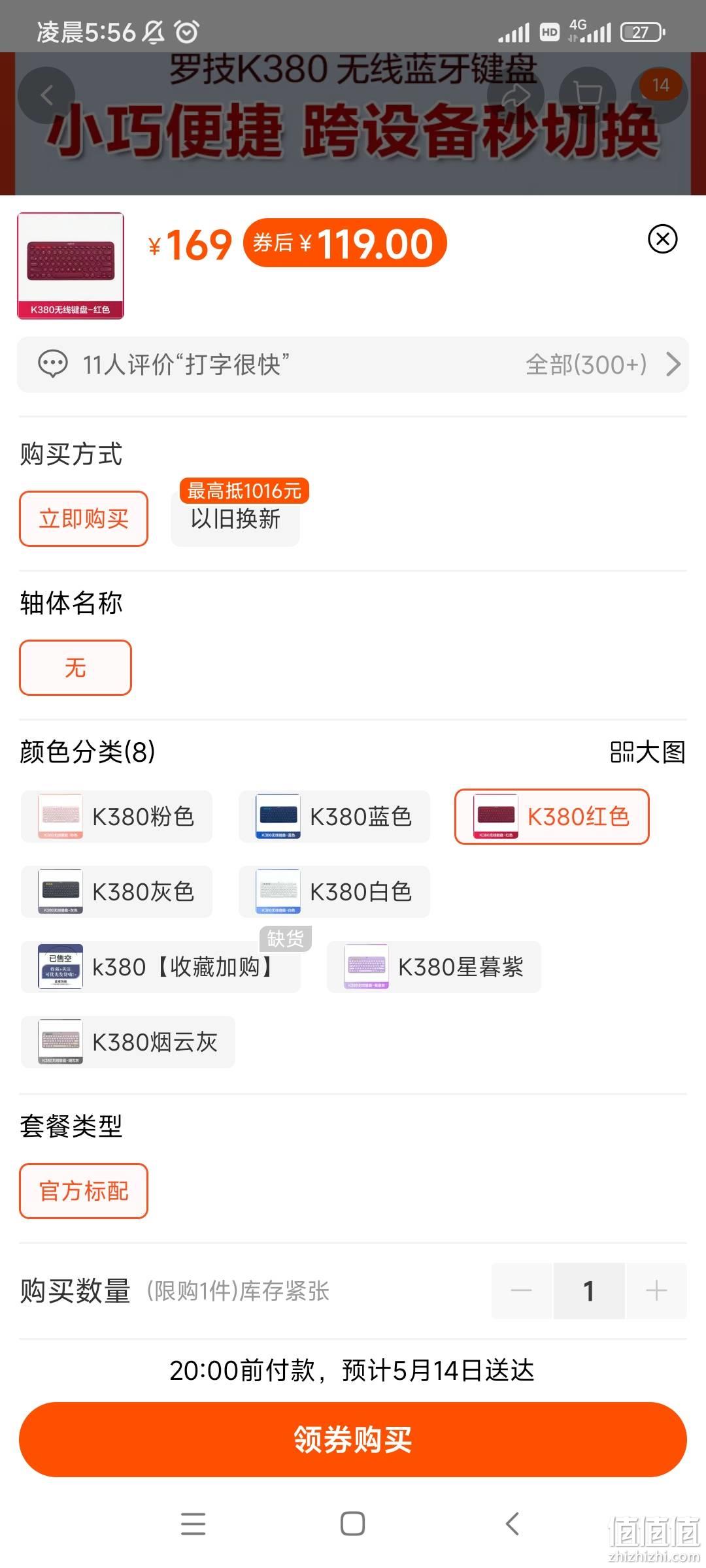
Task: Tap the share arrow icon
Action: coord(516,95)
